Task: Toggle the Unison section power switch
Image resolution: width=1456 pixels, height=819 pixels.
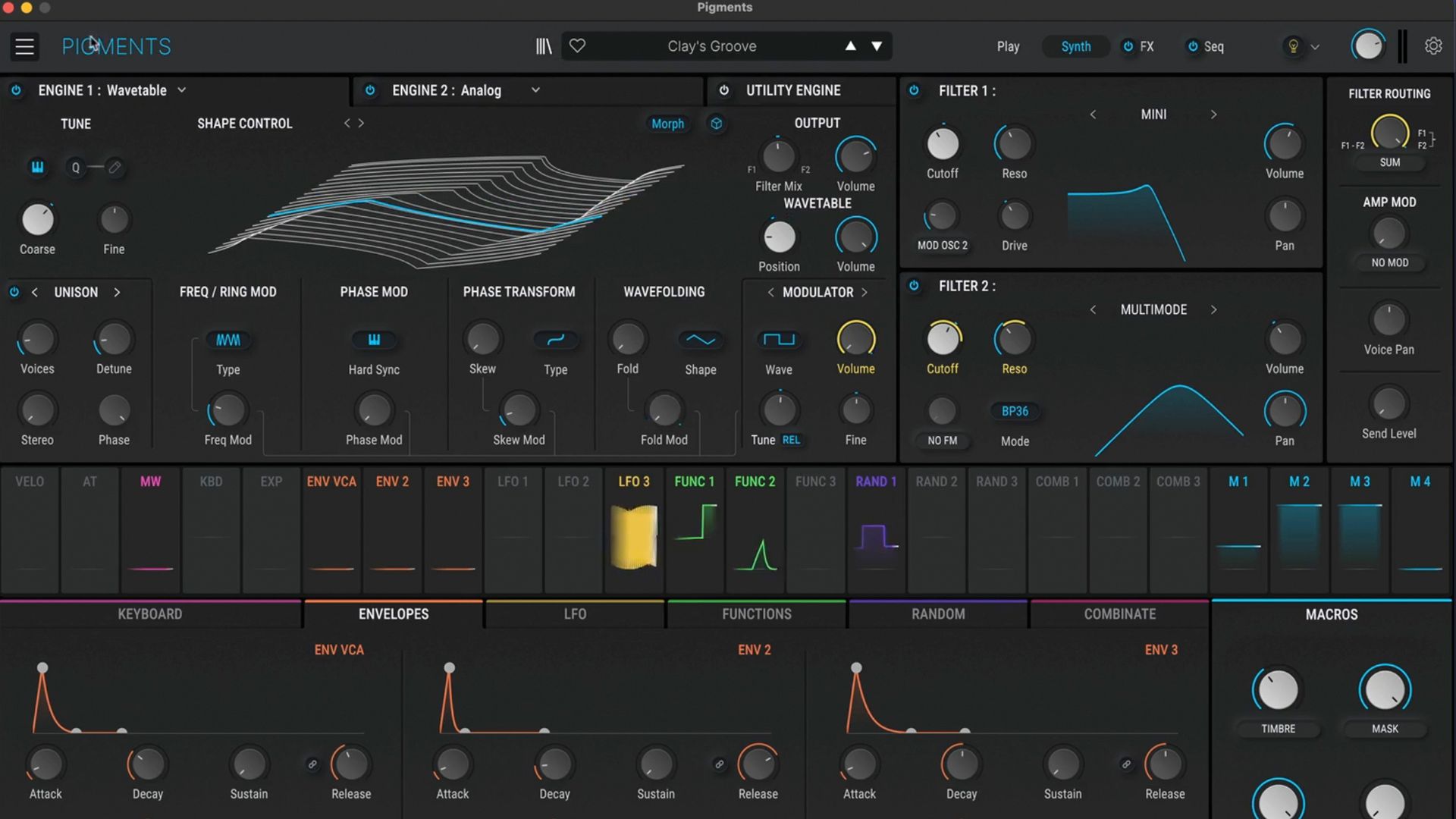Action: tap(13, 292)
